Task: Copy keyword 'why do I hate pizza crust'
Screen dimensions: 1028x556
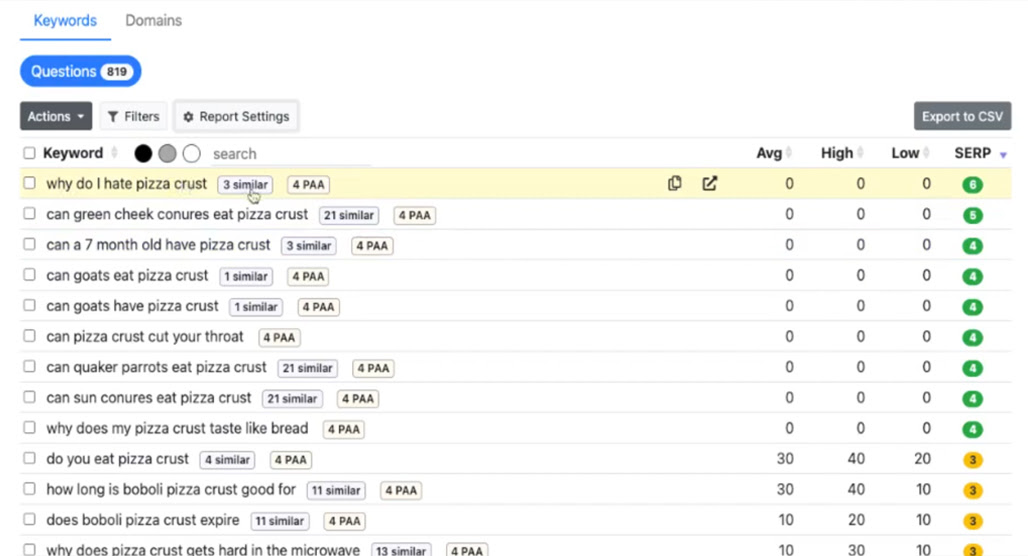Action: coord(675,184)
